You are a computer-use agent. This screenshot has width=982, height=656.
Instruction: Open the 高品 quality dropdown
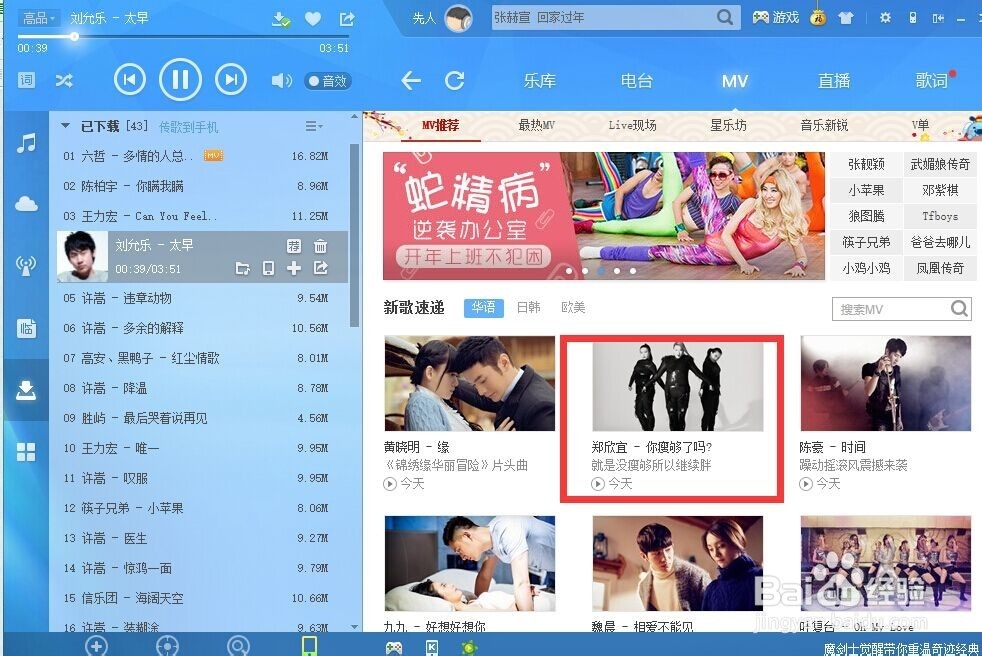pyautogui.click(x=38, y=18)
